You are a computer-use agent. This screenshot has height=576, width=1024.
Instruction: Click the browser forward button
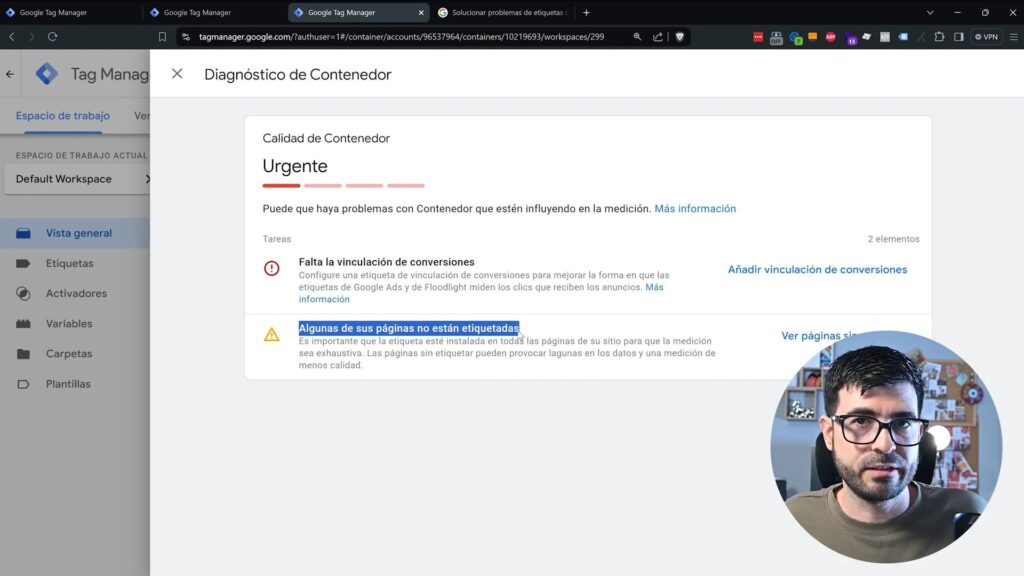tap(31, 37)
